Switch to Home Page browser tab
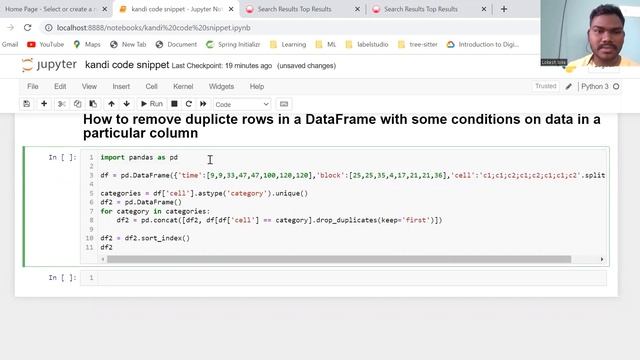Screen dimensions: 640x360 (x=50, y=9)
